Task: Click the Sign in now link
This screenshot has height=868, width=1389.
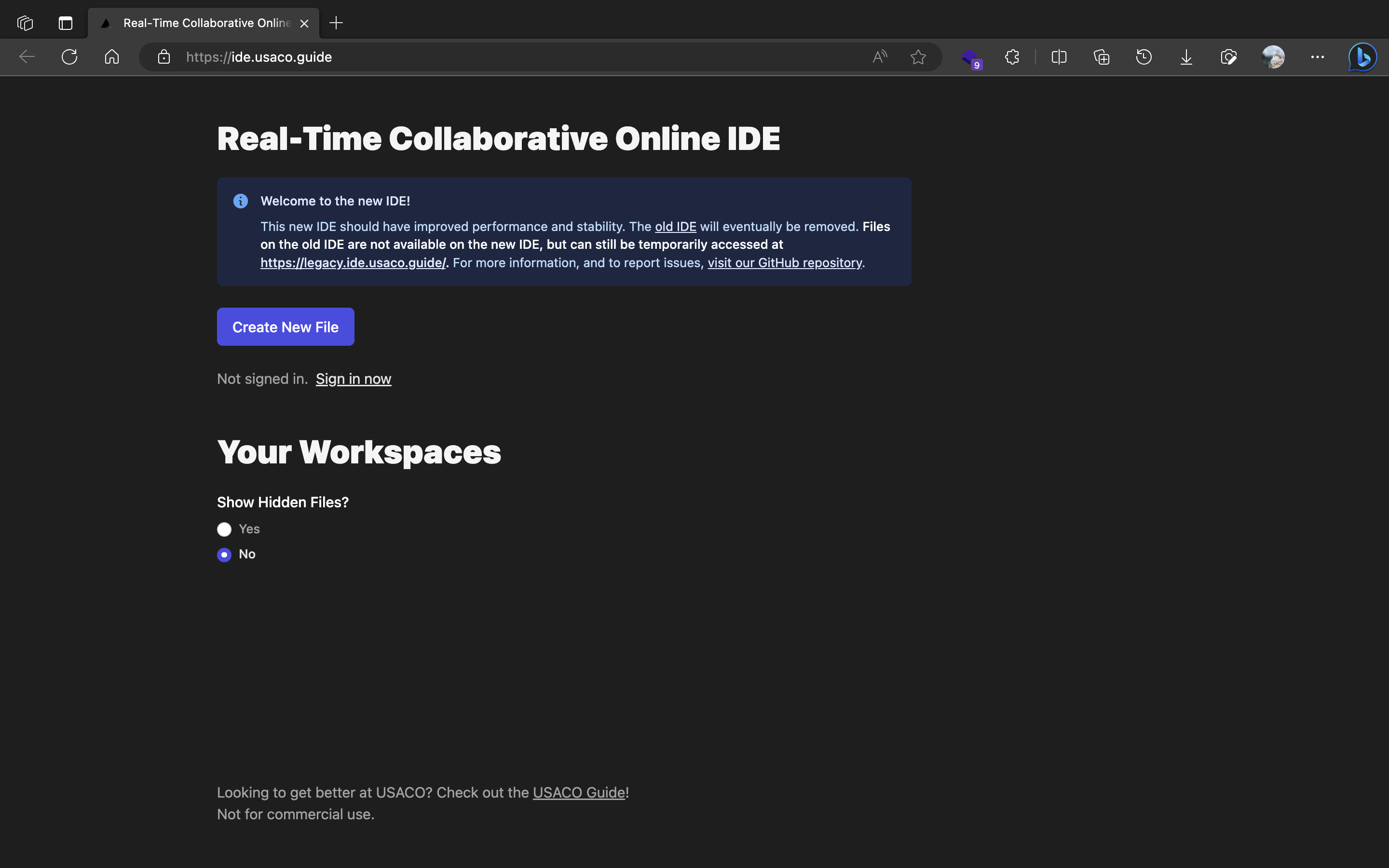Action: pyautogui.click(x=353, y=379)
